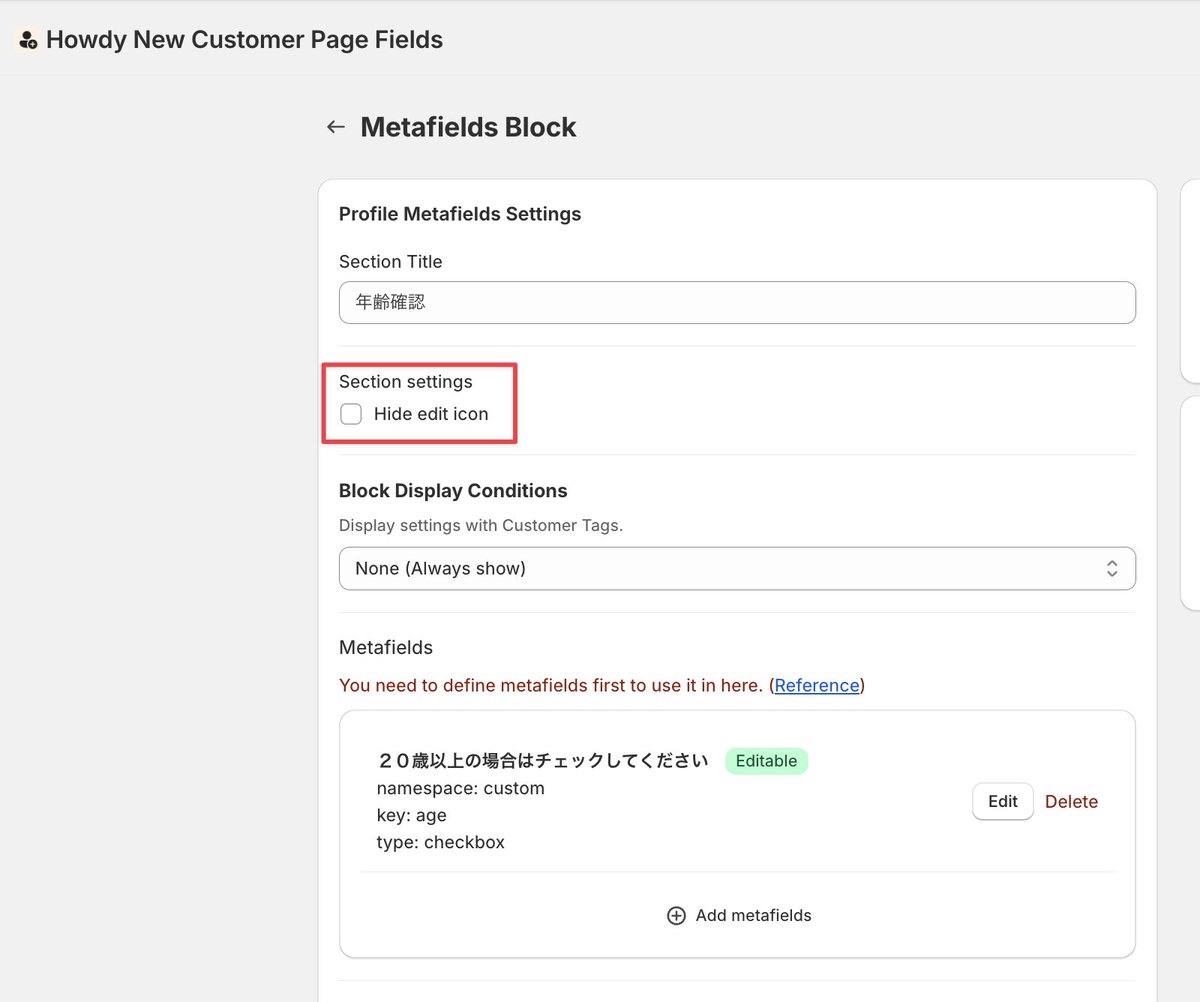Click the 'namespace: custom' text
The width and height of the screenshot is (1200, 1002).
click(460, 788)
